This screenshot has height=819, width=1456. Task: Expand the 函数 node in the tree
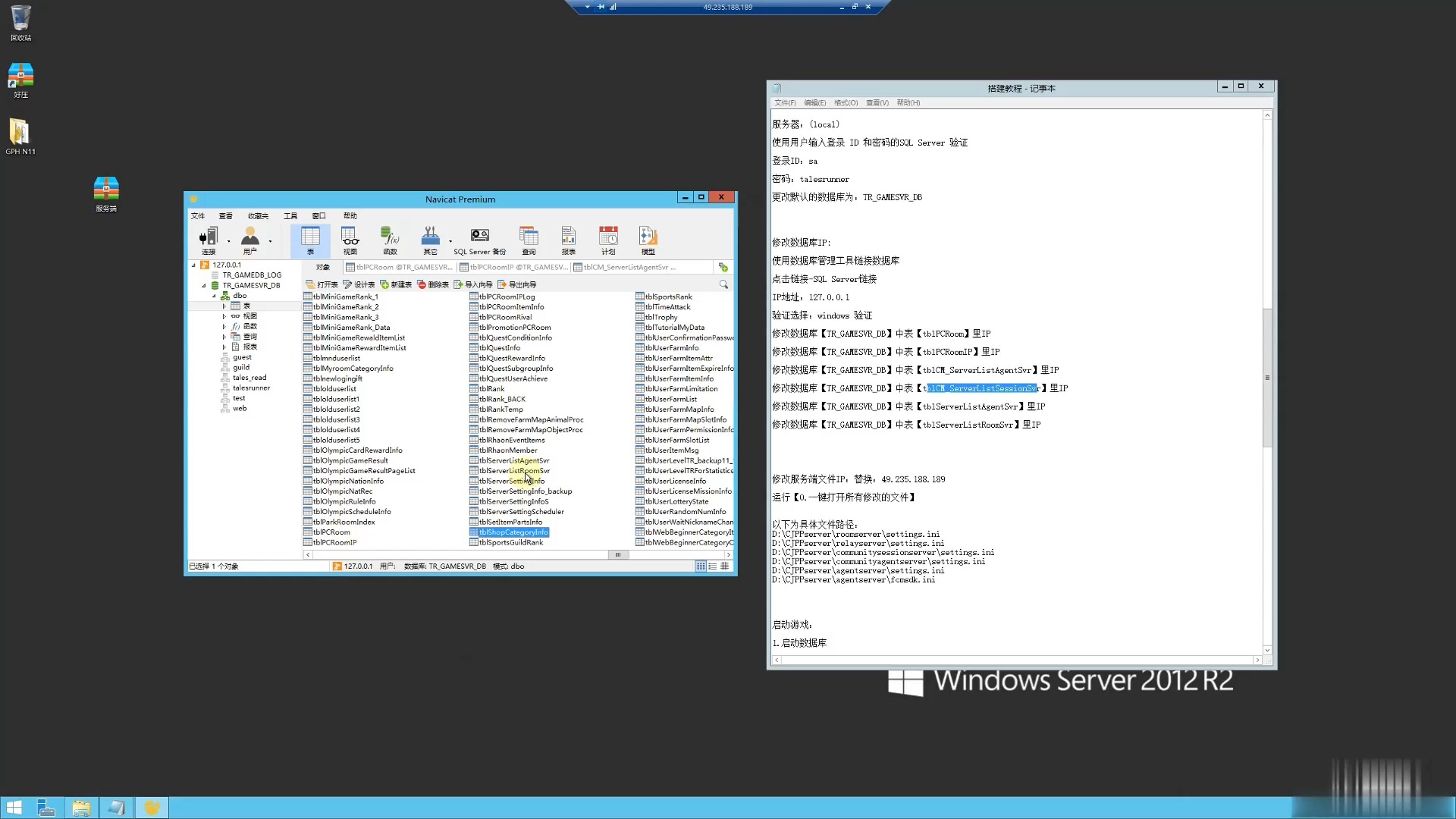(x=224, y=327)
